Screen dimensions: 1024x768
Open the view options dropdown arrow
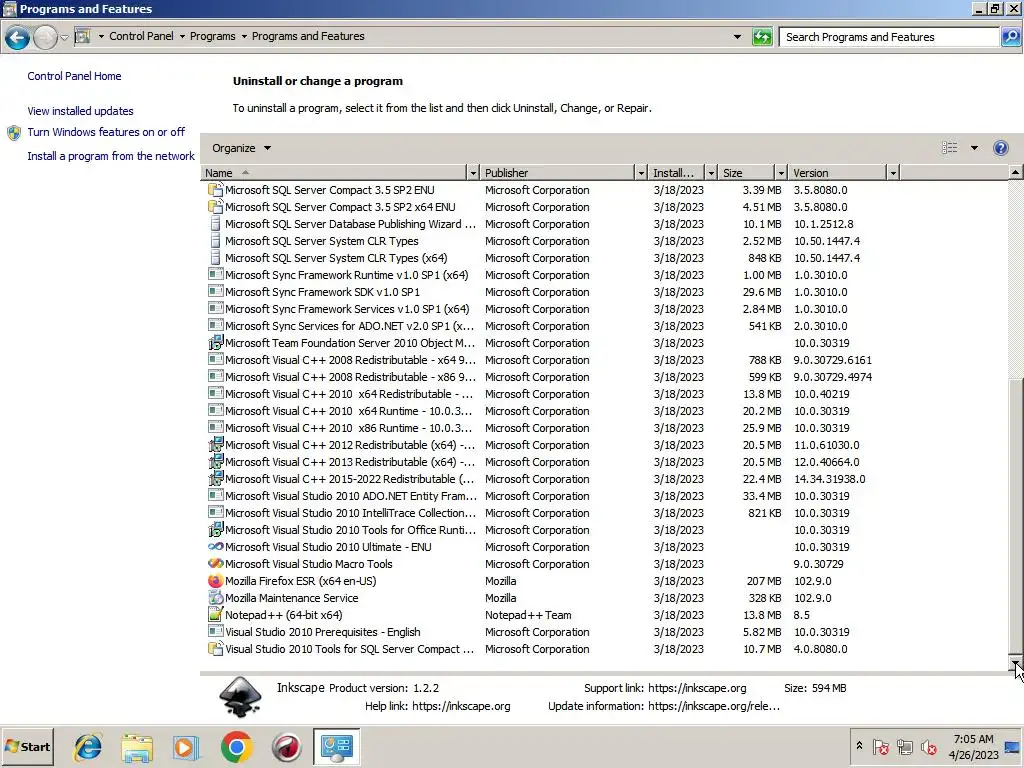click(974, 148)
